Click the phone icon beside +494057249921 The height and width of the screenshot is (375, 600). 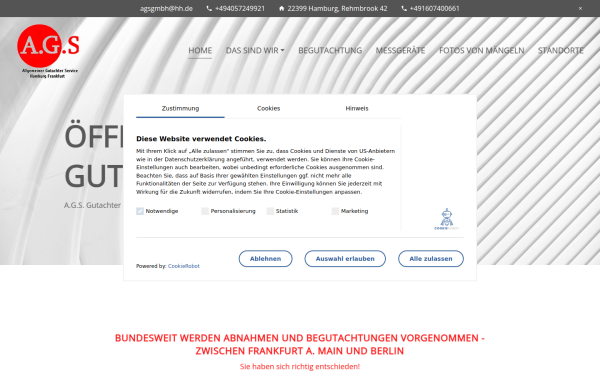pos(209,8)
